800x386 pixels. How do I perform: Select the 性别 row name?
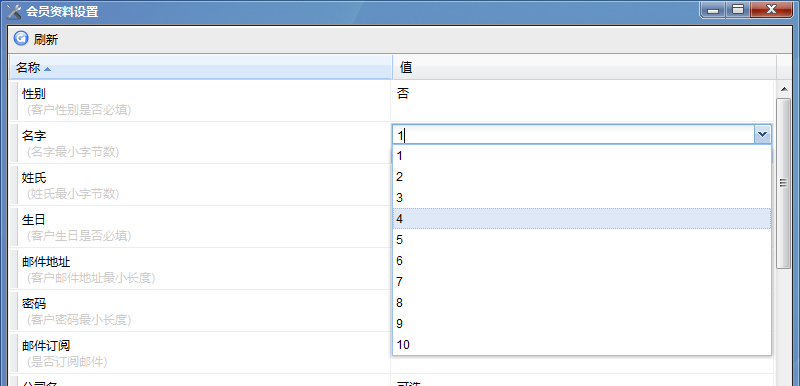coord(34,94)
